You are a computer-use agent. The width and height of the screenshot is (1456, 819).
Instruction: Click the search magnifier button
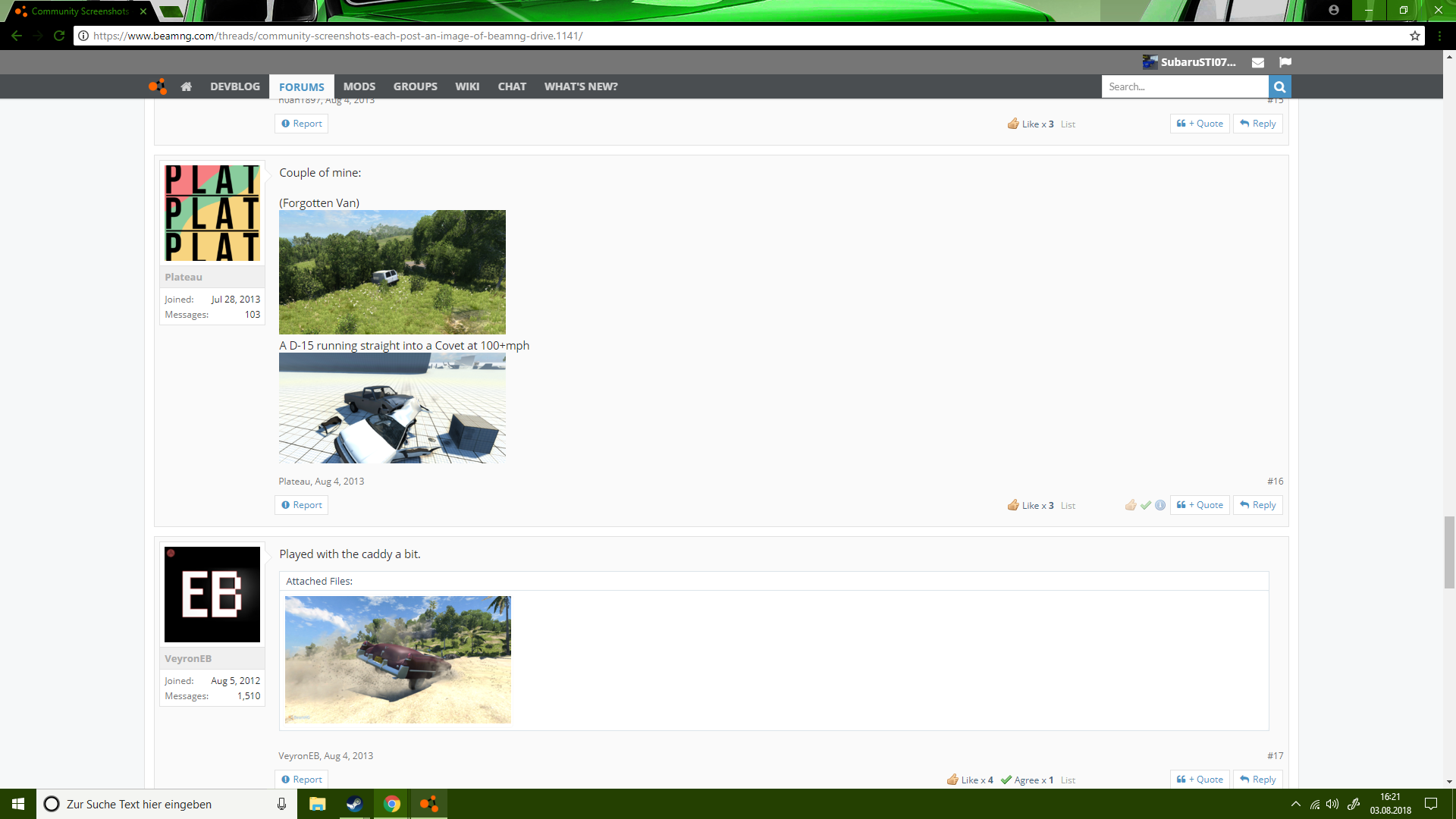tap(1279, 86)
